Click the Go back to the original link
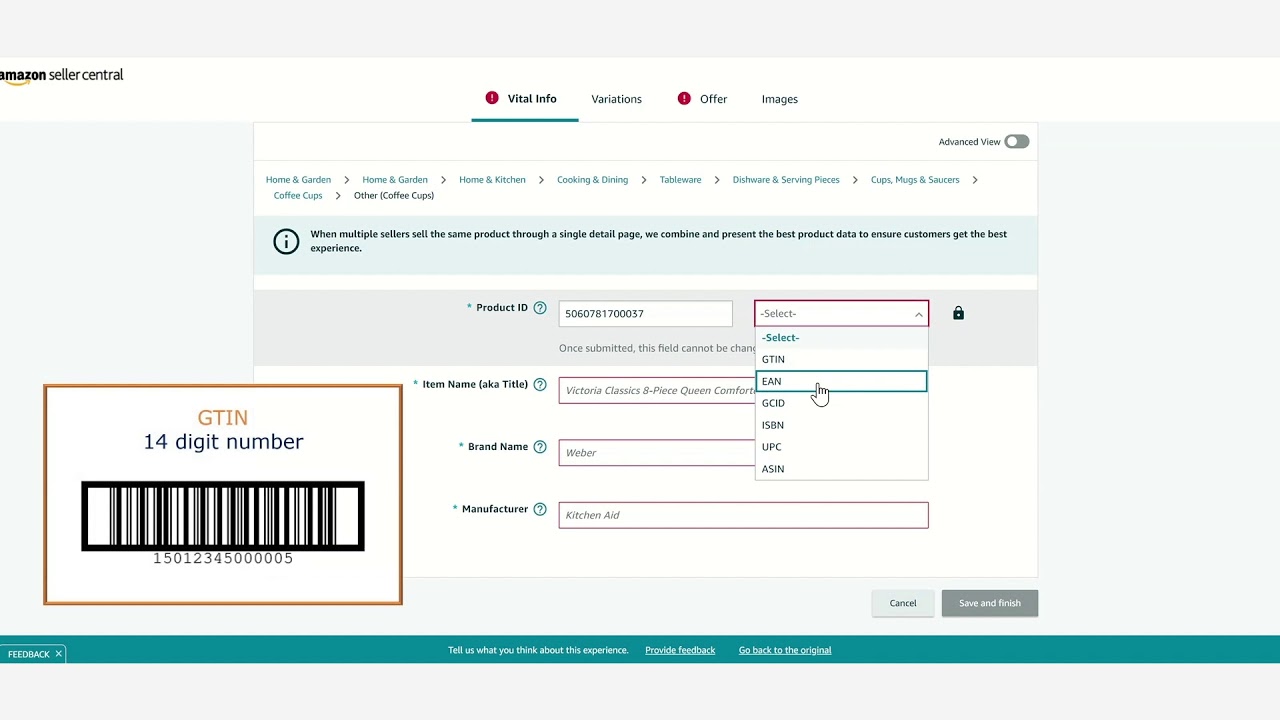 coord(785,650)
